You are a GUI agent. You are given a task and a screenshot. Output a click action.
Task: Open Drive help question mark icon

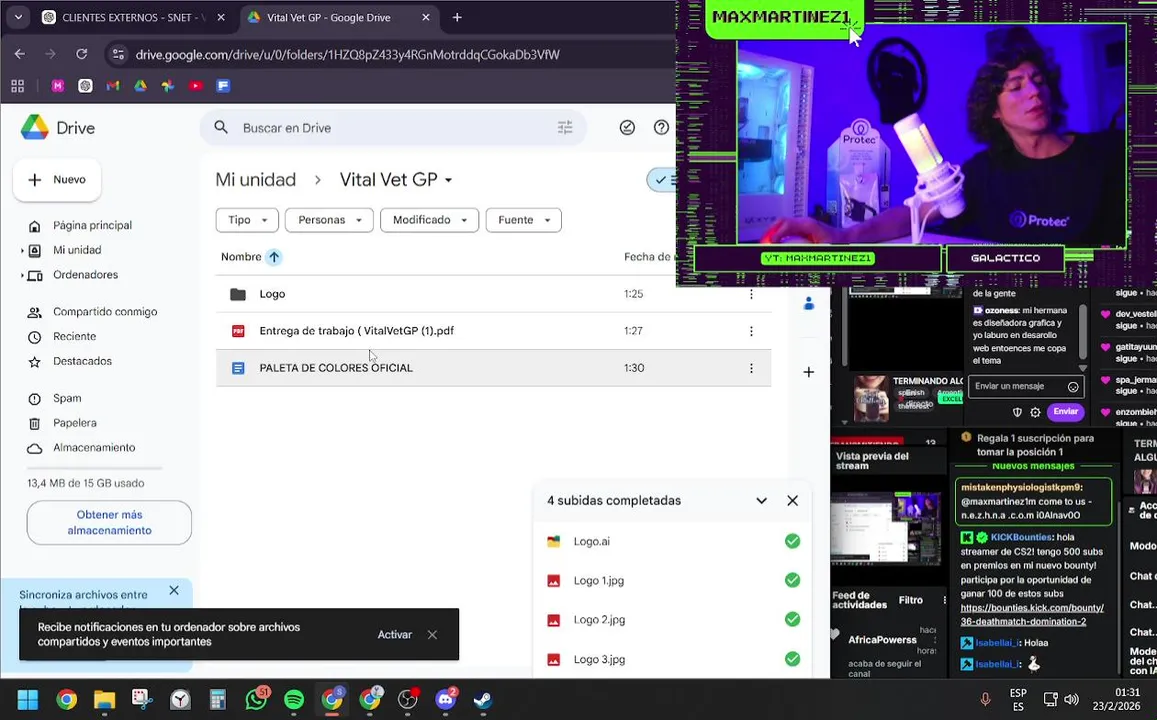click(x=661, y=128)
